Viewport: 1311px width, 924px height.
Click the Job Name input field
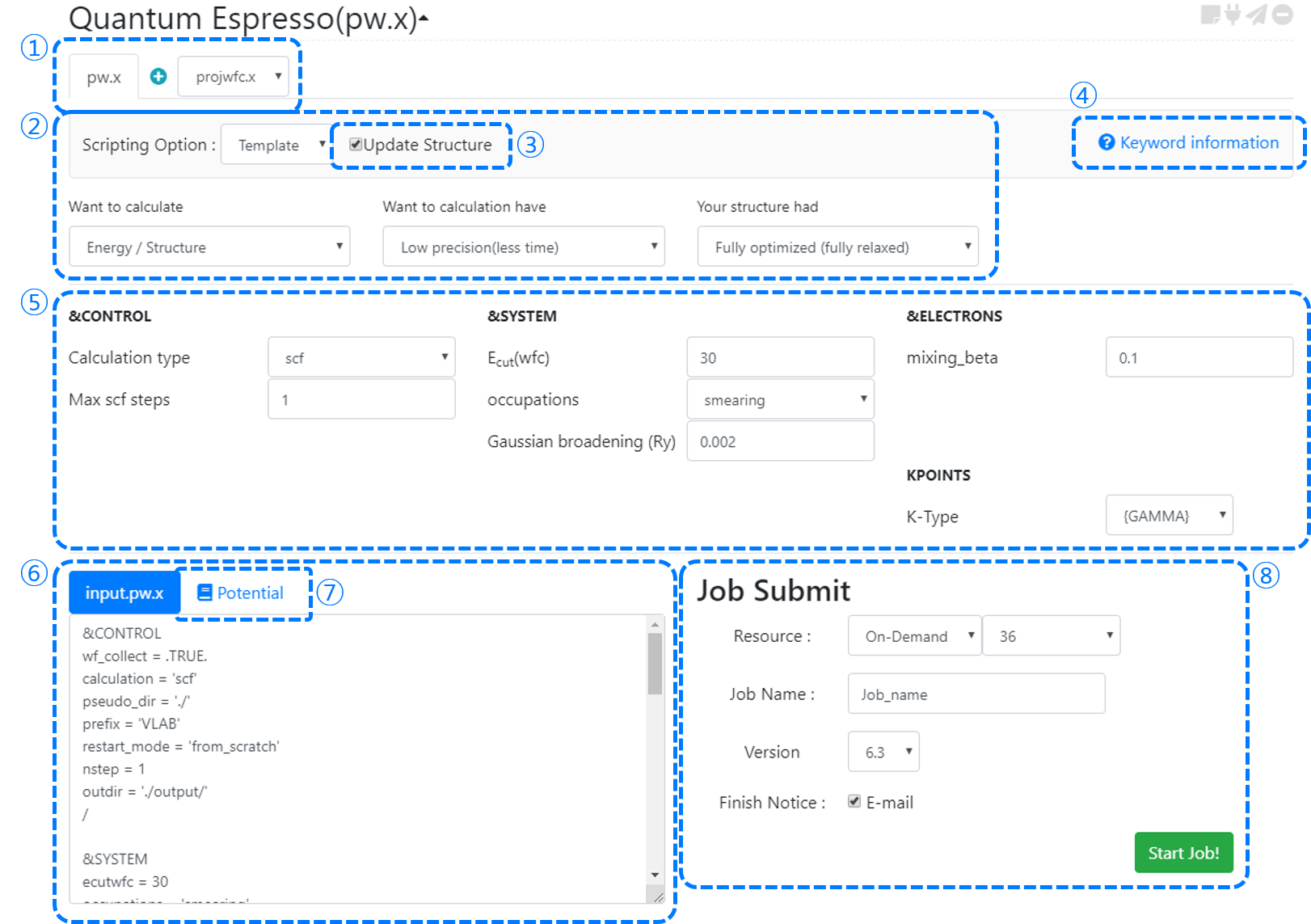point(976,694)
